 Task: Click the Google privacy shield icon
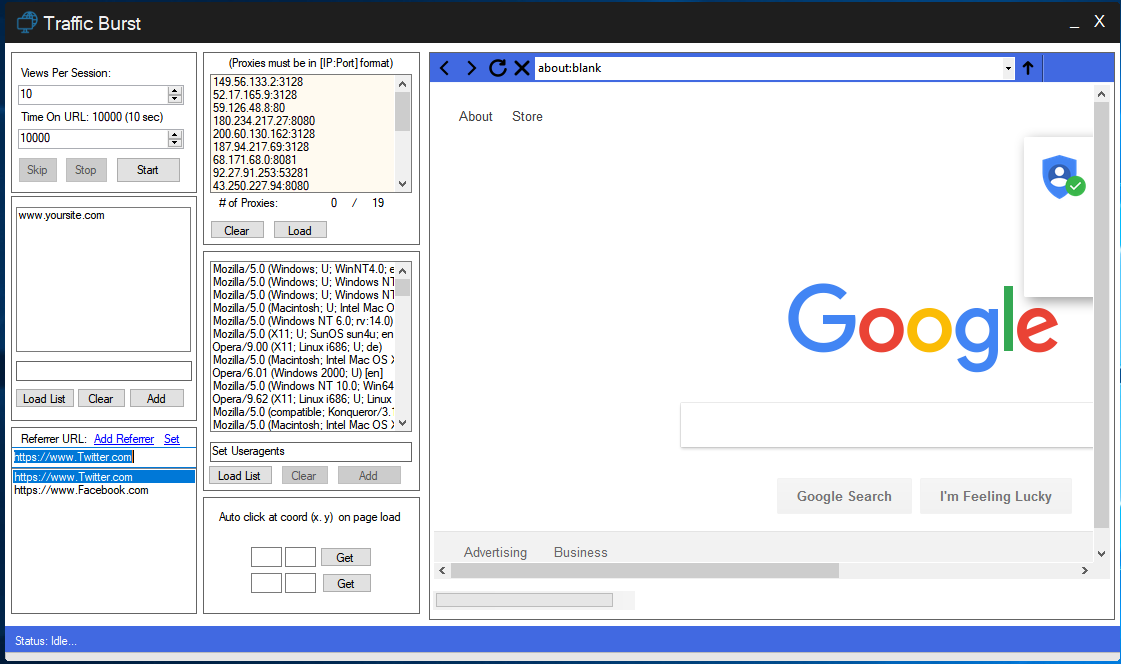point(1062,176)
